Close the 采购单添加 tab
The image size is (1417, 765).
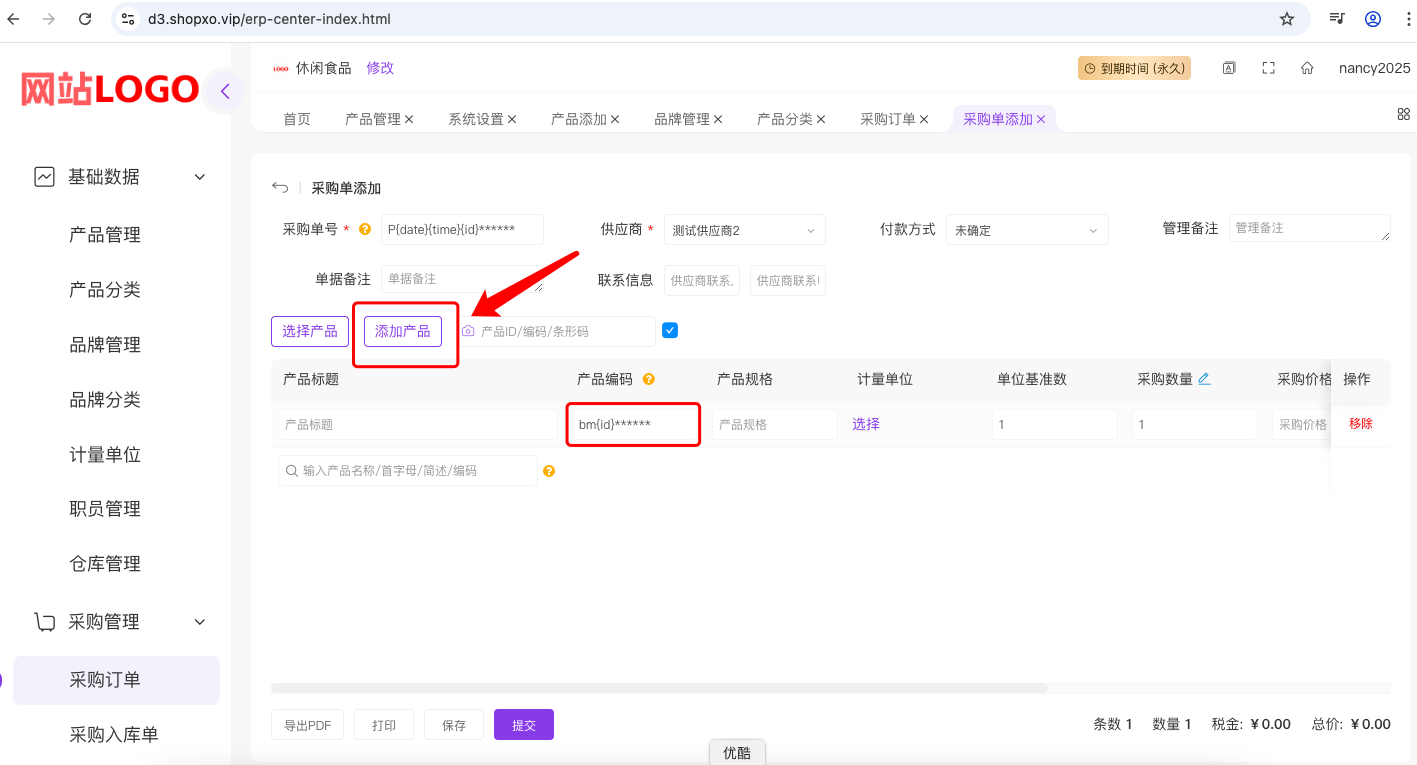pos(1041,119)
